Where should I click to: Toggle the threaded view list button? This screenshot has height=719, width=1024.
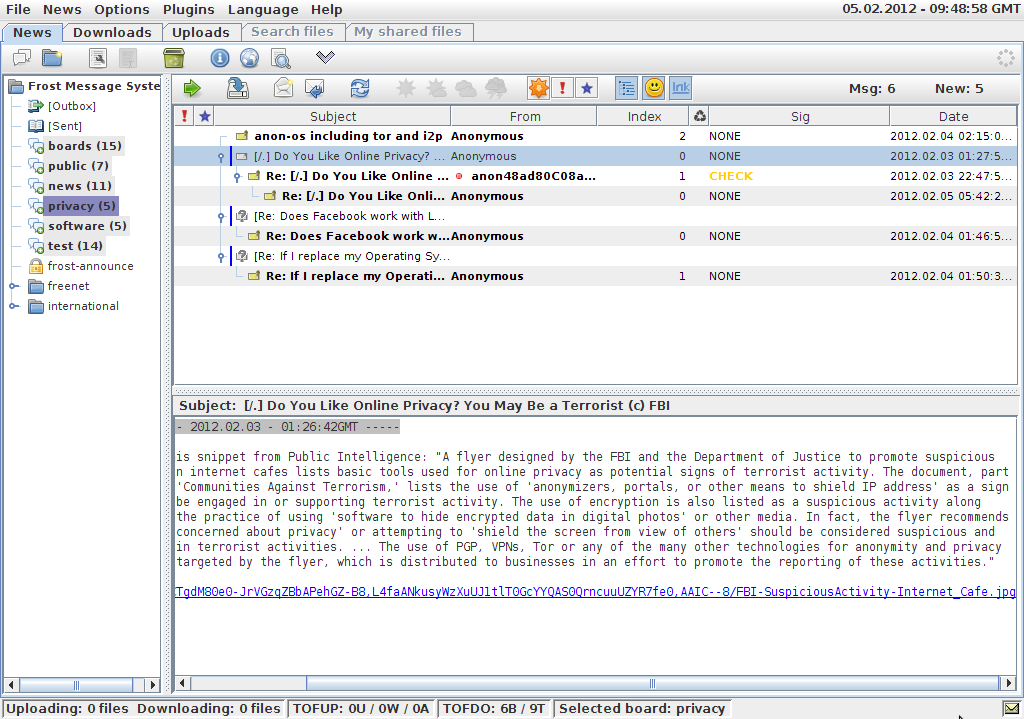[x=627, y=88]
